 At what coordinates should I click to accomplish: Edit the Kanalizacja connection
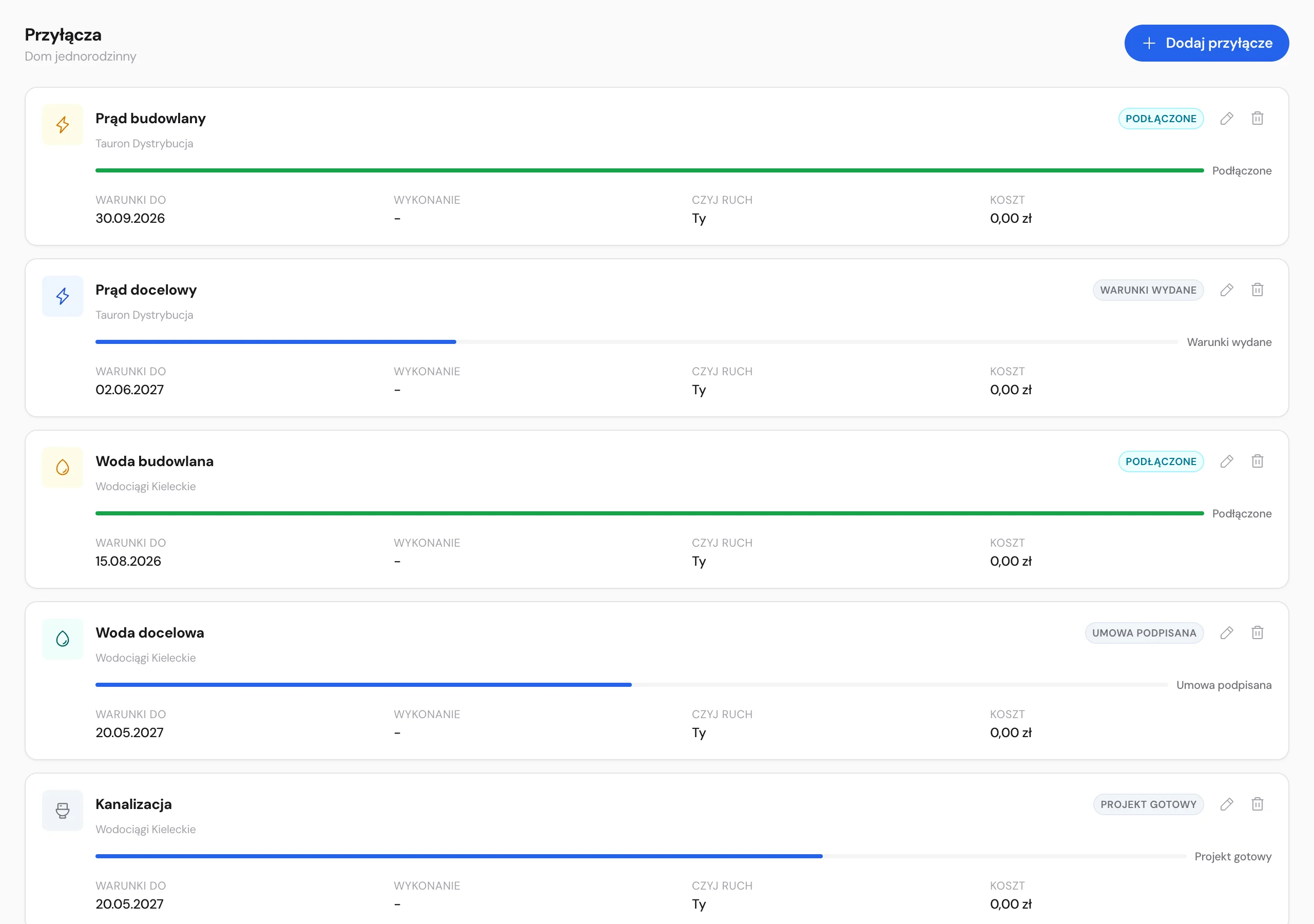(x=1226, y=804)
